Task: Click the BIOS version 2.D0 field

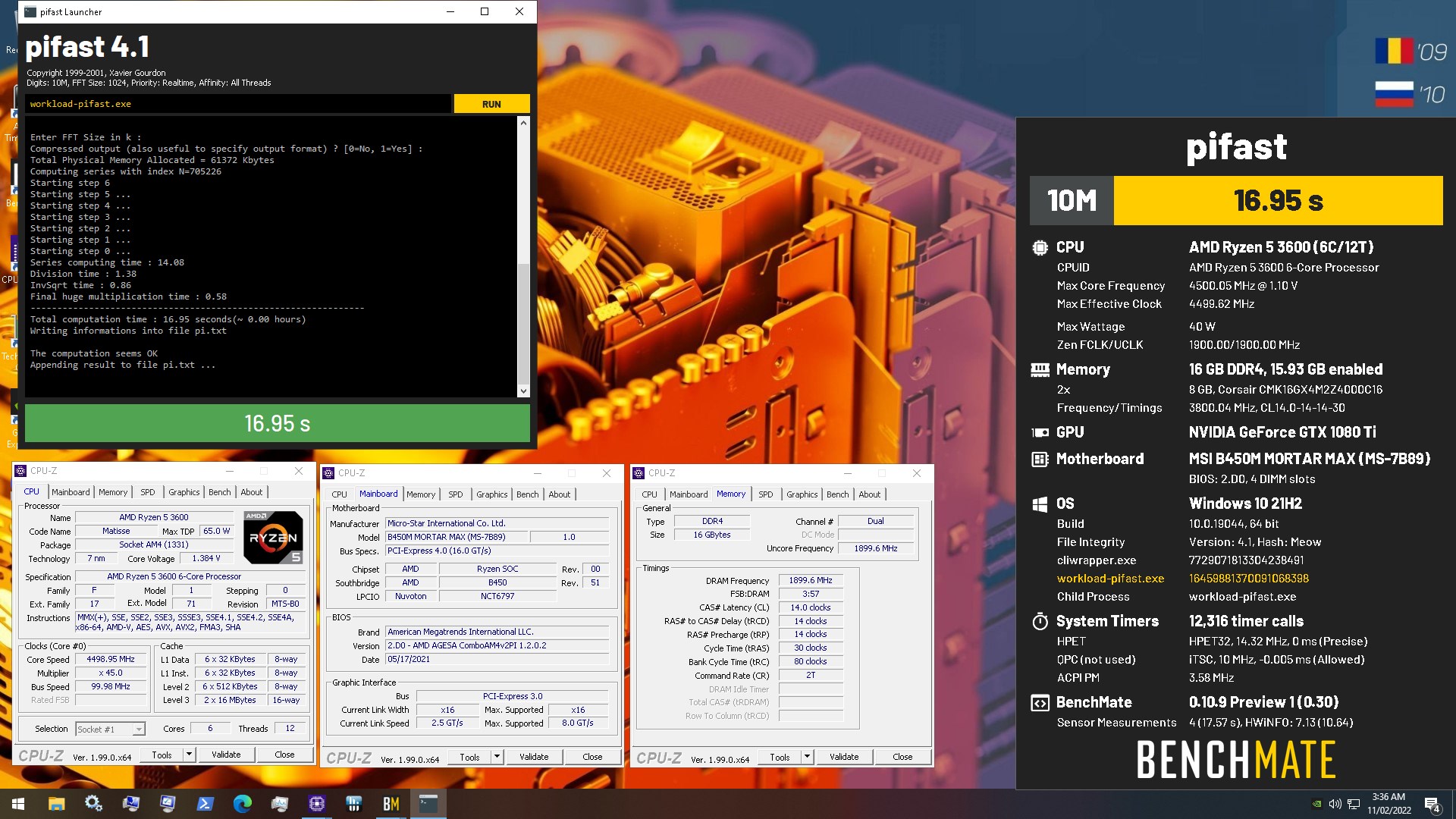Action: [x=497, y=645]
